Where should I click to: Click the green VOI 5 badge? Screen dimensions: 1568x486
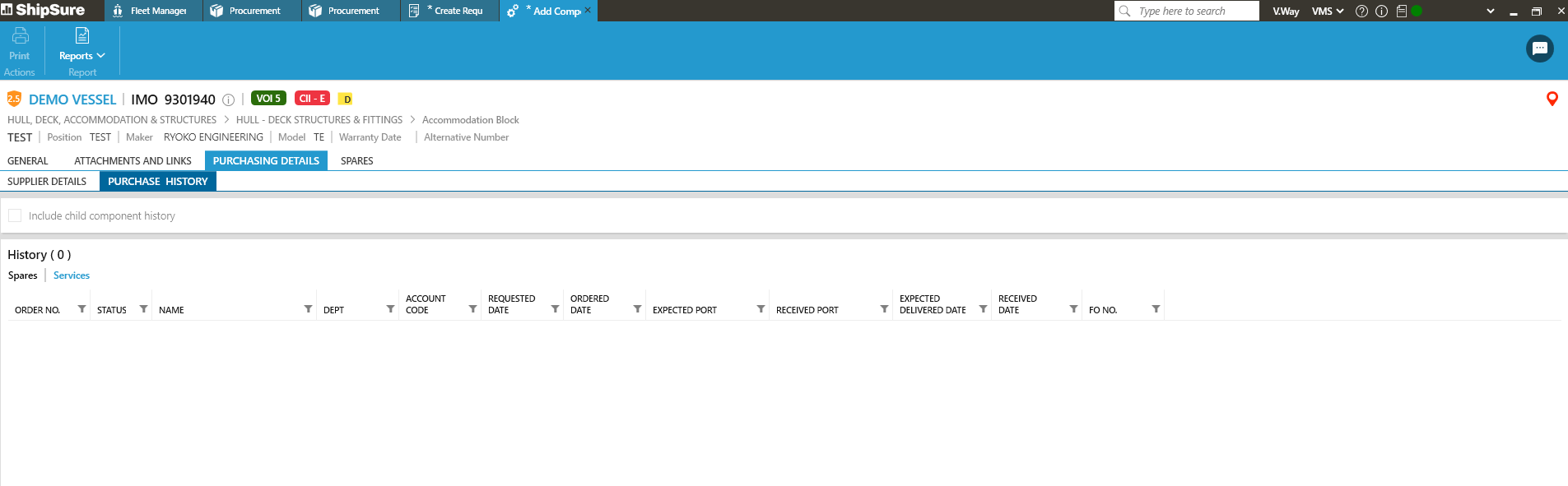268,99
